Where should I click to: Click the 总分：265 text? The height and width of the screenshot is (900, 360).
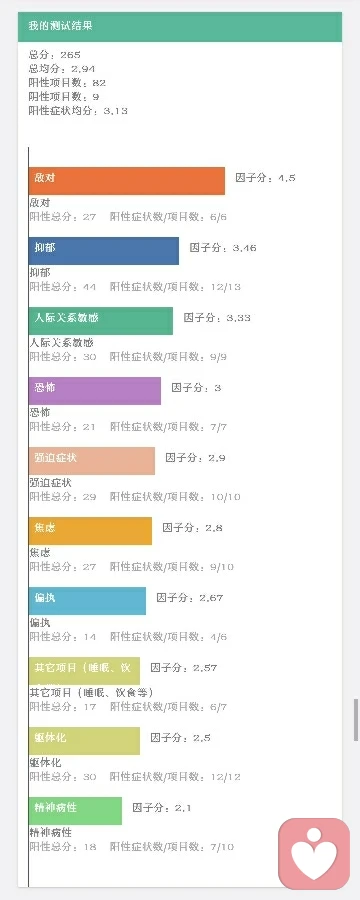(55, 55)
